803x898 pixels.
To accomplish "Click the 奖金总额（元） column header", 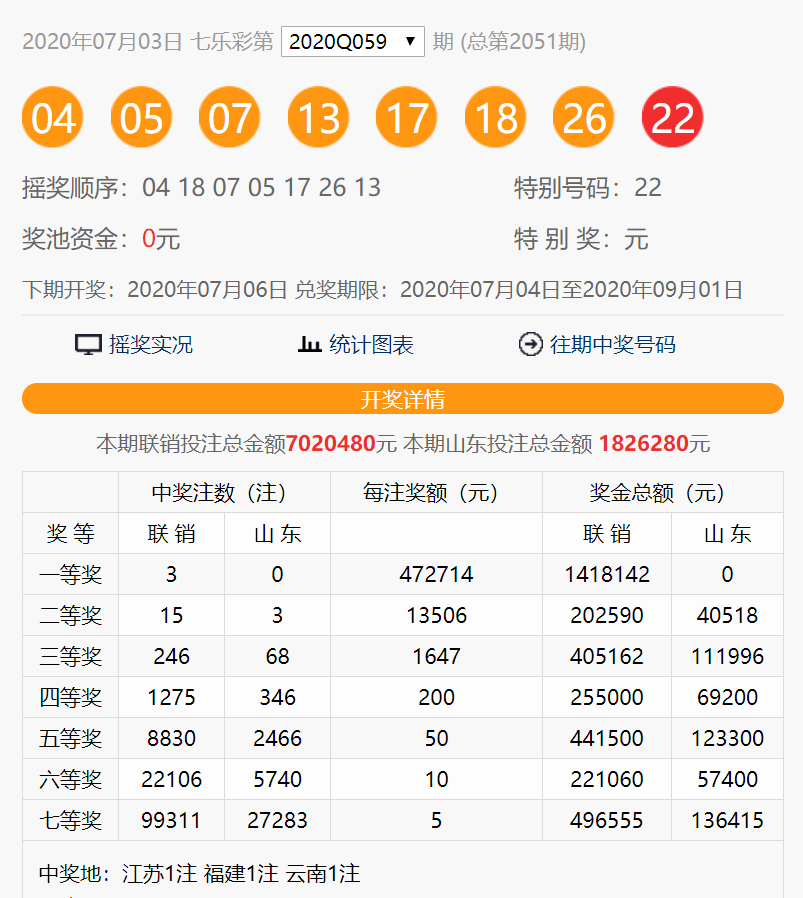I will pos(663,493).
